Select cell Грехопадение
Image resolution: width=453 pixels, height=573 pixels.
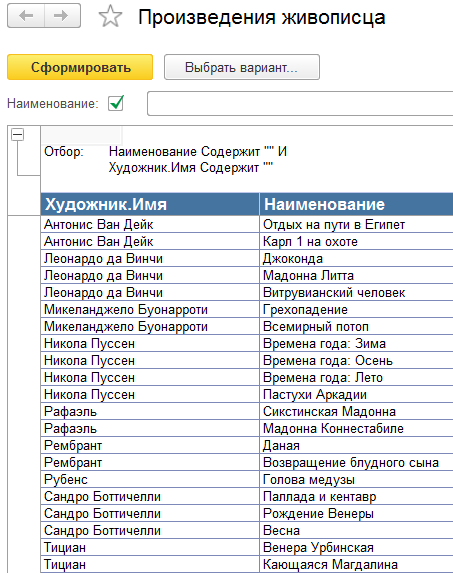pos(356,309)
